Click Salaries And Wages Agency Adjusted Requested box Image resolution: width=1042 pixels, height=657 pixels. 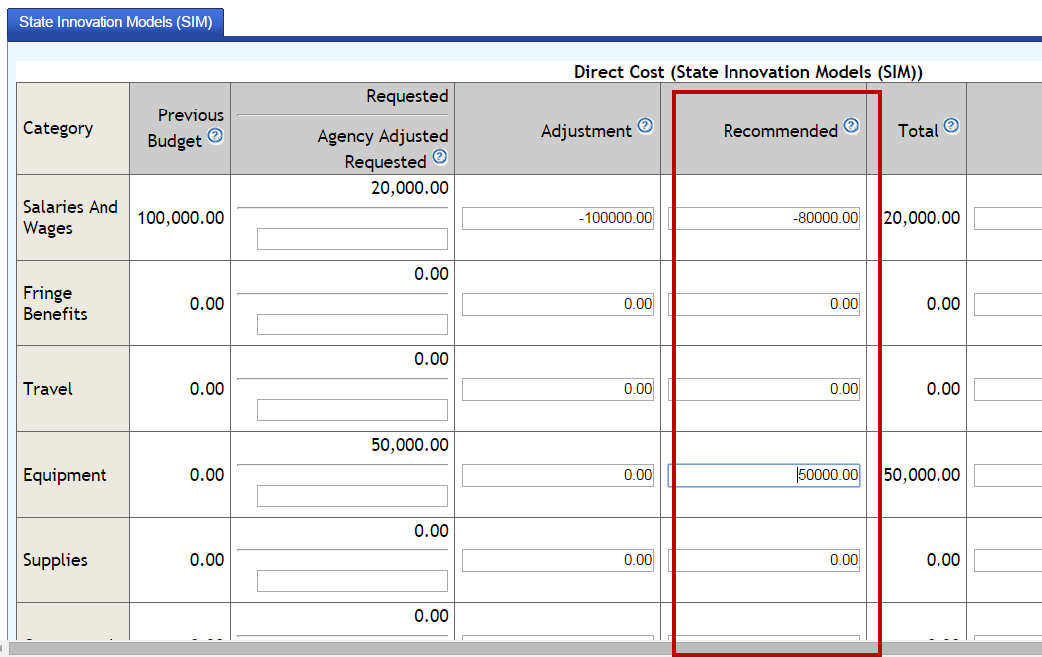[x=352, y=239]
